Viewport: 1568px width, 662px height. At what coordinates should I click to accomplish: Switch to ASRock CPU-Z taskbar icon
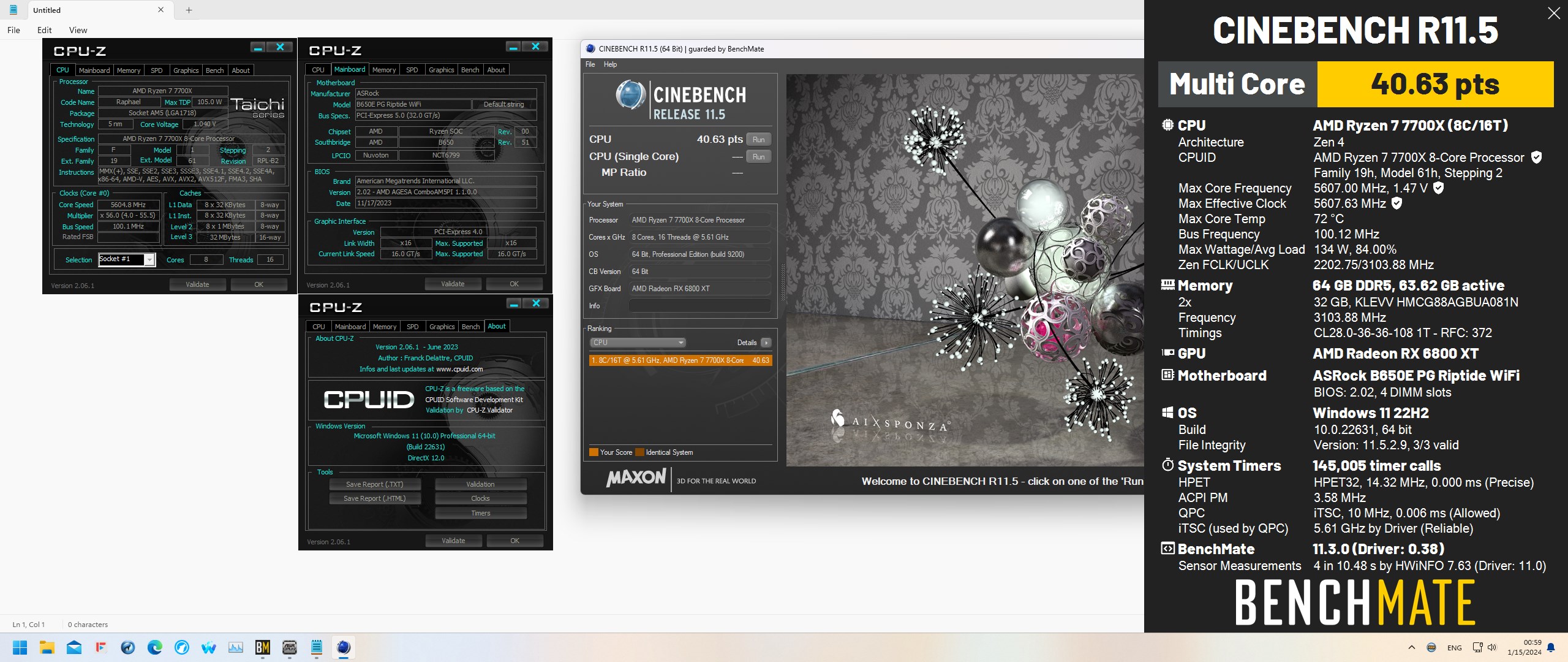(290, 647)
